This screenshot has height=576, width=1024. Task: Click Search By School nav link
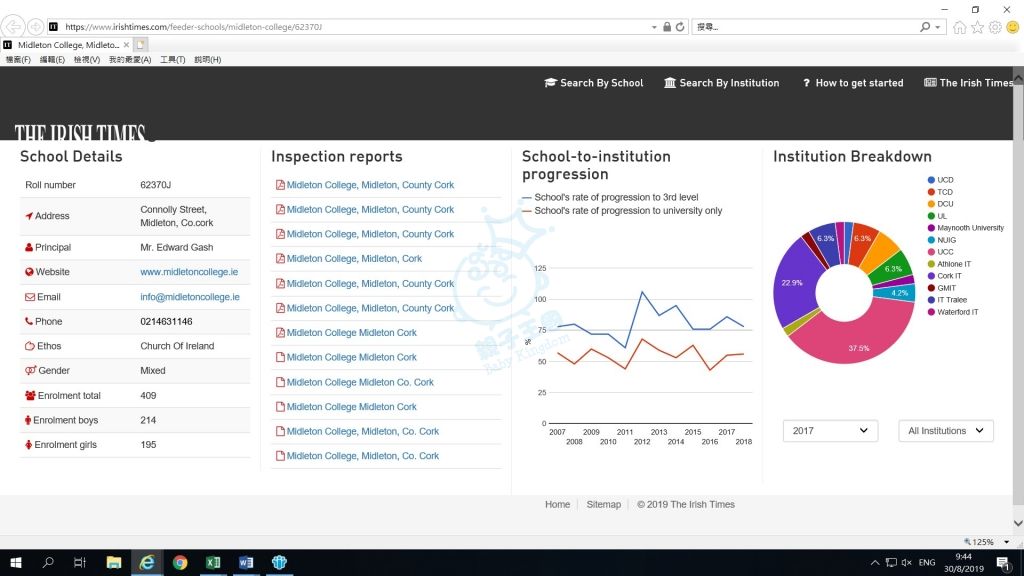594,83
